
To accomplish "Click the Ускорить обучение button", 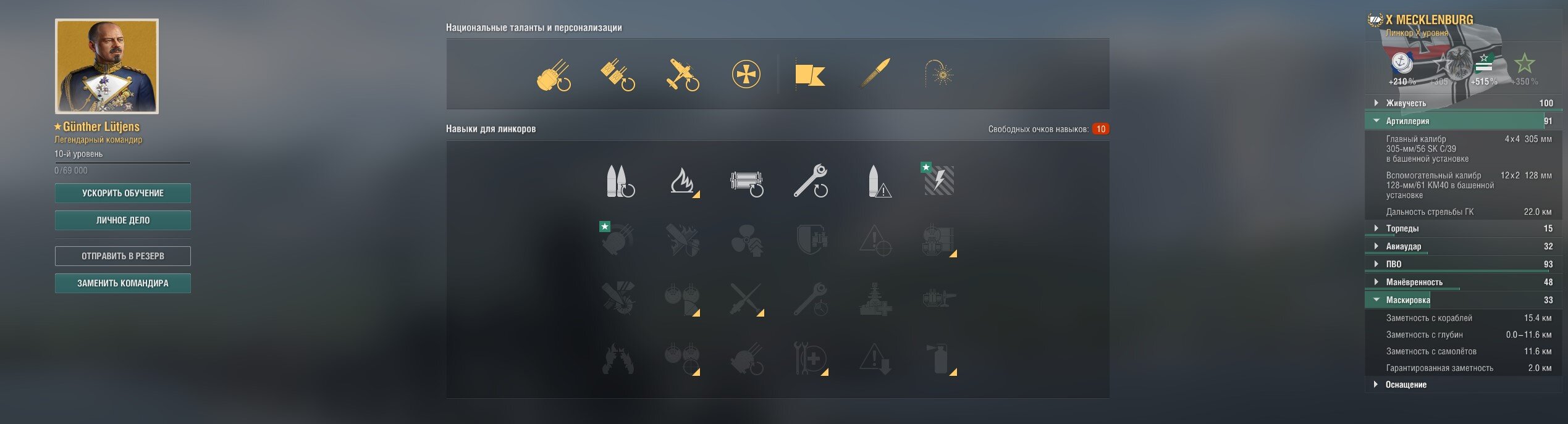I will [123, 193].
